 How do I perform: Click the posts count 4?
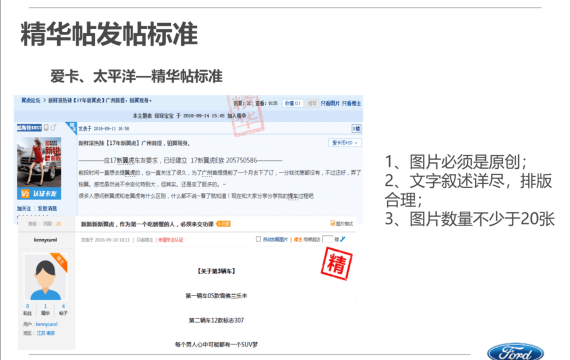click(x=63, y=306)
